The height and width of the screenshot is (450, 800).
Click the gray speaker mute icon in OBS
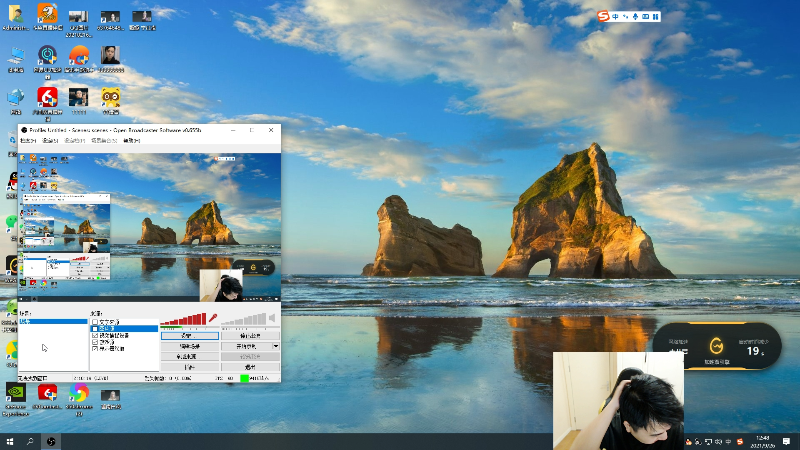272,318
